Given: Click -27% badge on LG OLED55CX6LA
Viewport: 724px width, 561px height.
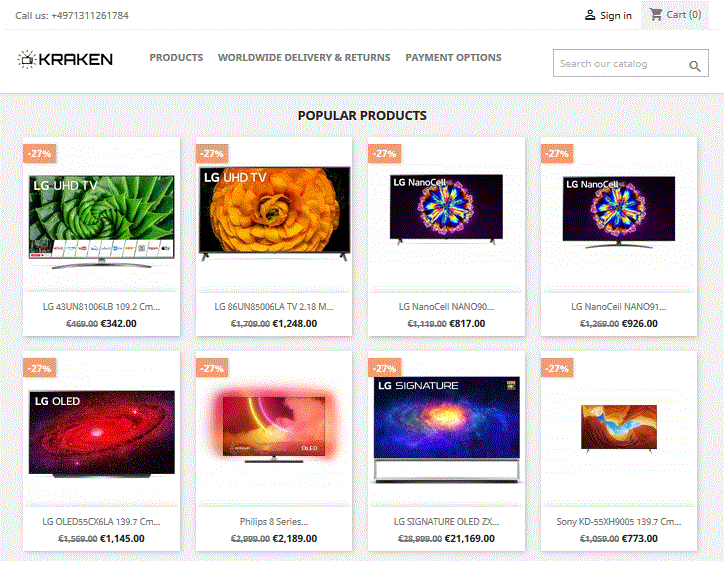Looking at the screenshot, I should (x=39, y=368).
